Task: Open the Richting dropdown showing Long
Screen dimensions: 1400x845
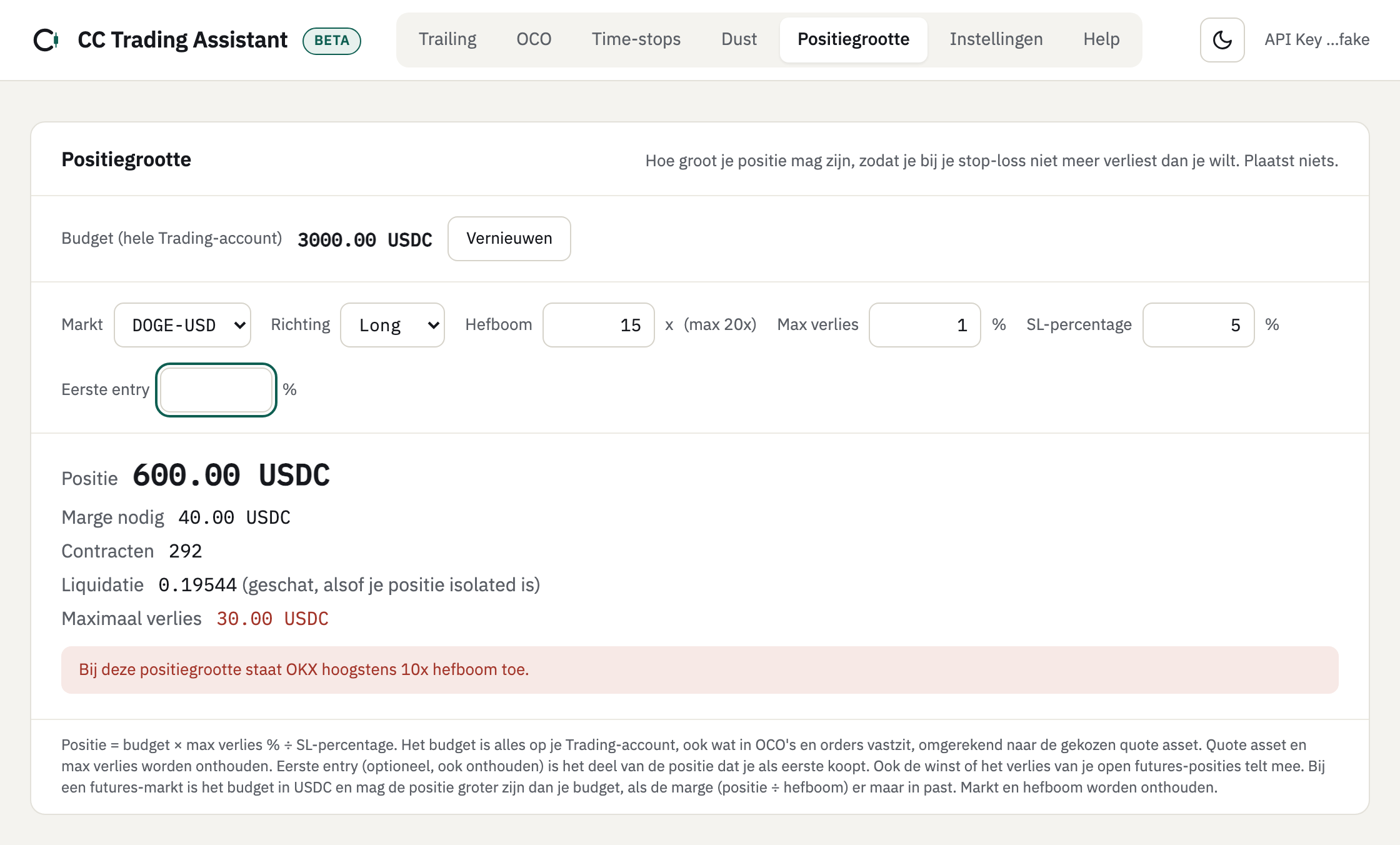Action: click(x=392, y=325)
